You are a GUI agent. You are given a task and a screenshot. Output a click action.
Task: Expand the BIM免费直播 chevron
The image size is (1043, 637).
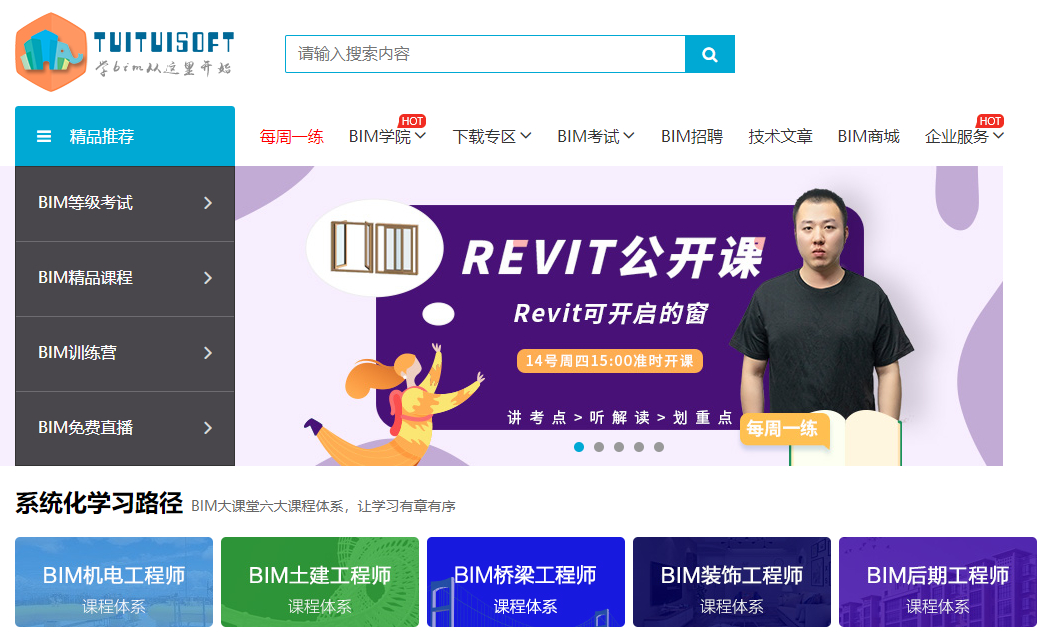point(208,428)
